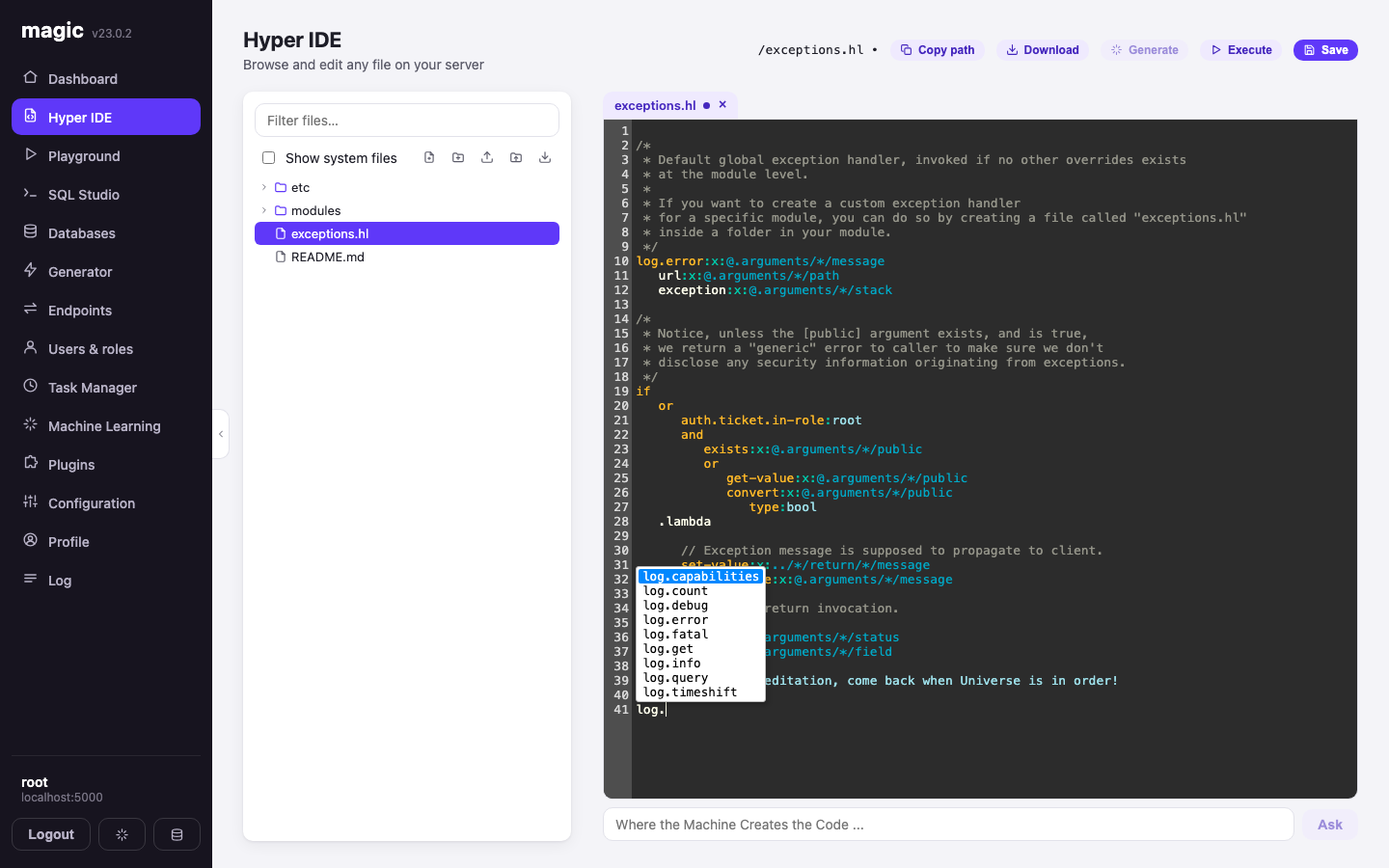Click the Download button in the header
Viewport: 1389px width, 868px height.
[1043, 50]
